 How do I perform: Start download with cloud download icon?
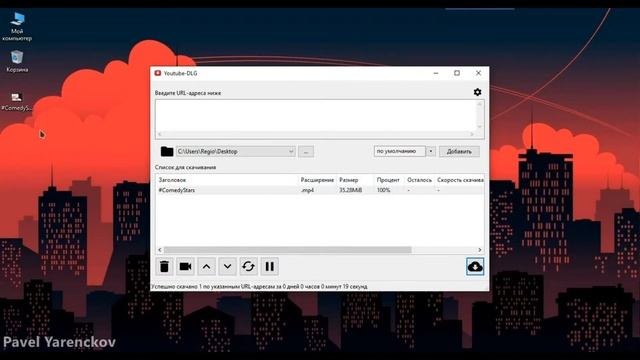(x=475, y=267)
